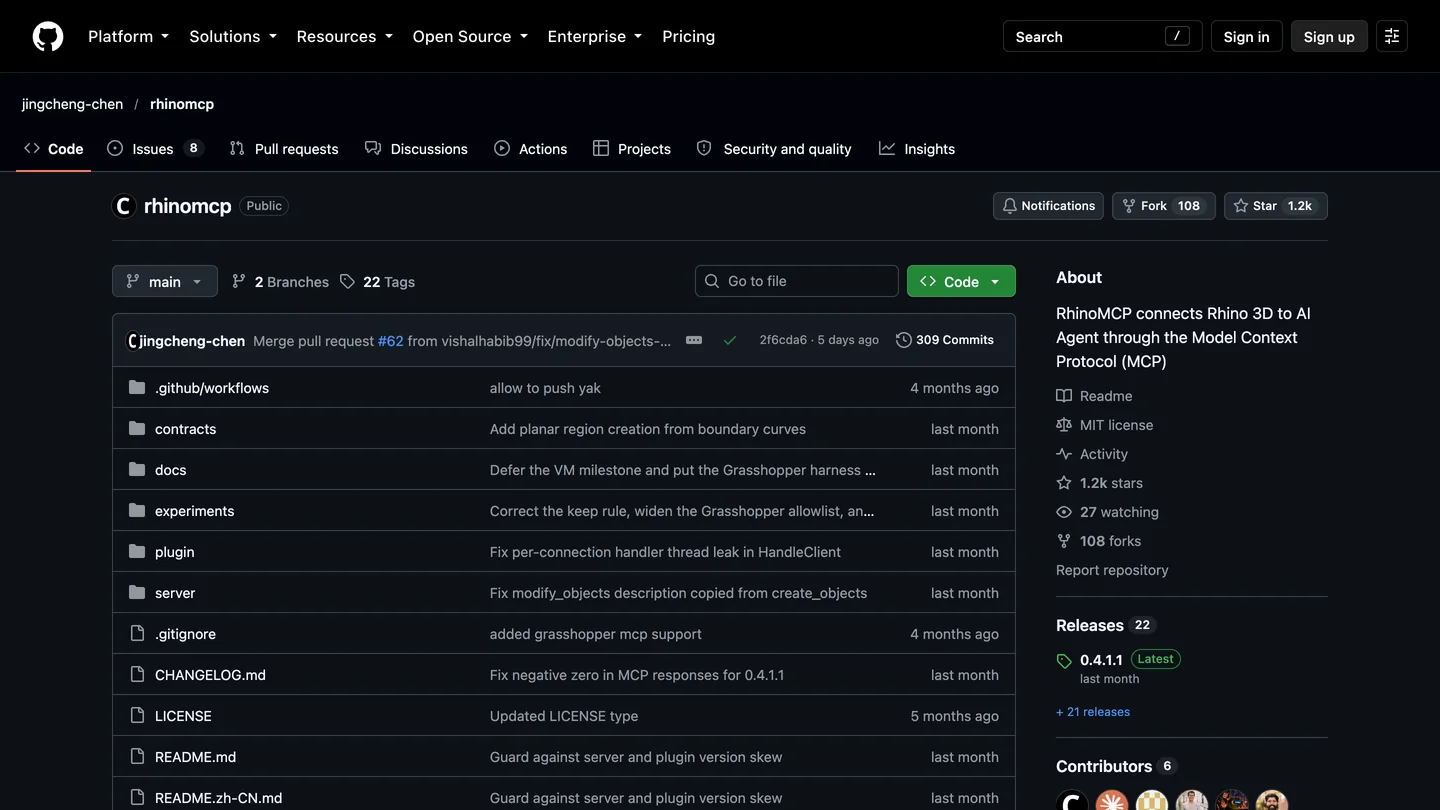
Task: Switch to the Actions tab
Action: 531,149
